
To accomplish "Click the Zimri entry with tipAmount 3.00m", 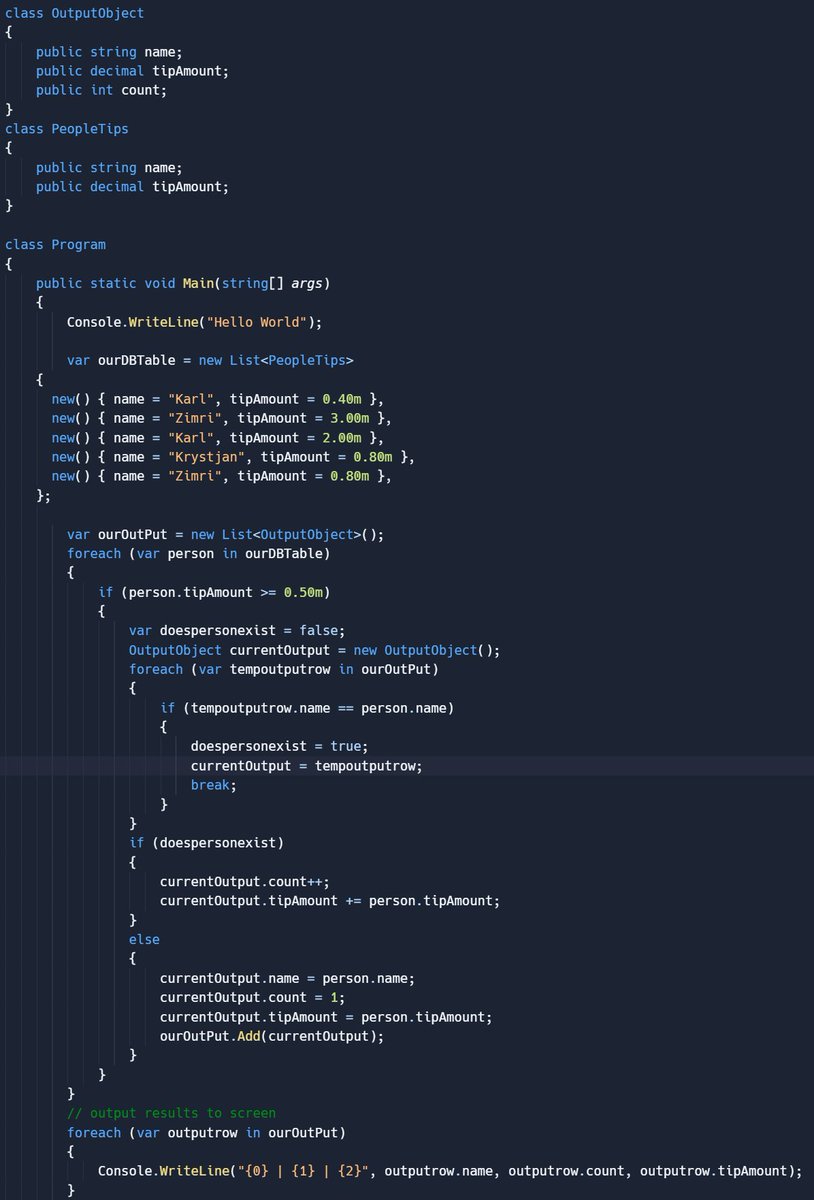I will (222, 418).
